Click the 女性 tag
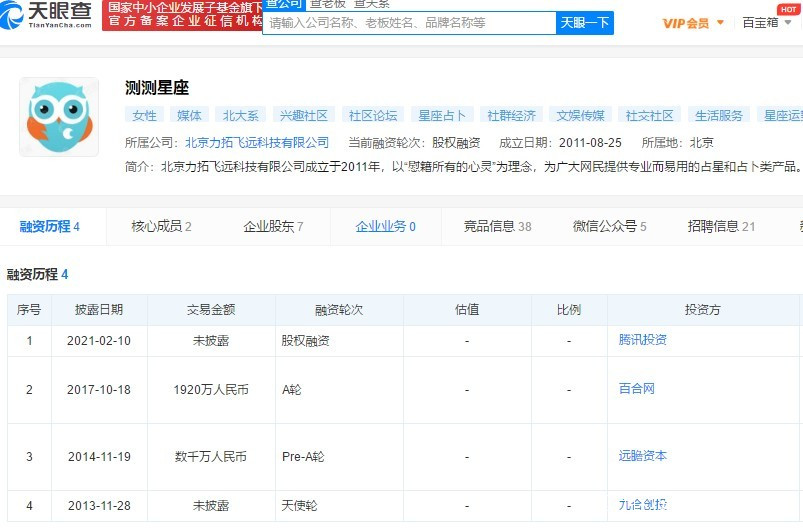Image resolution: width=803 pixels, height=528 pixels. [144, 115]
